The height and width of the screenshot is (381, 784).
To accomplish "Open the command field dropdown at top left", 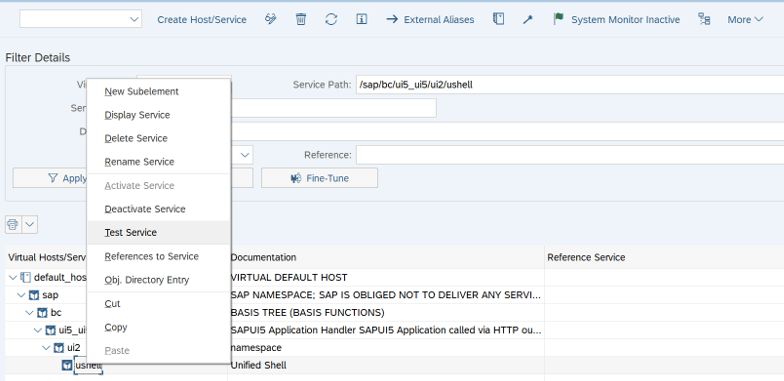I will pos(134,19).
